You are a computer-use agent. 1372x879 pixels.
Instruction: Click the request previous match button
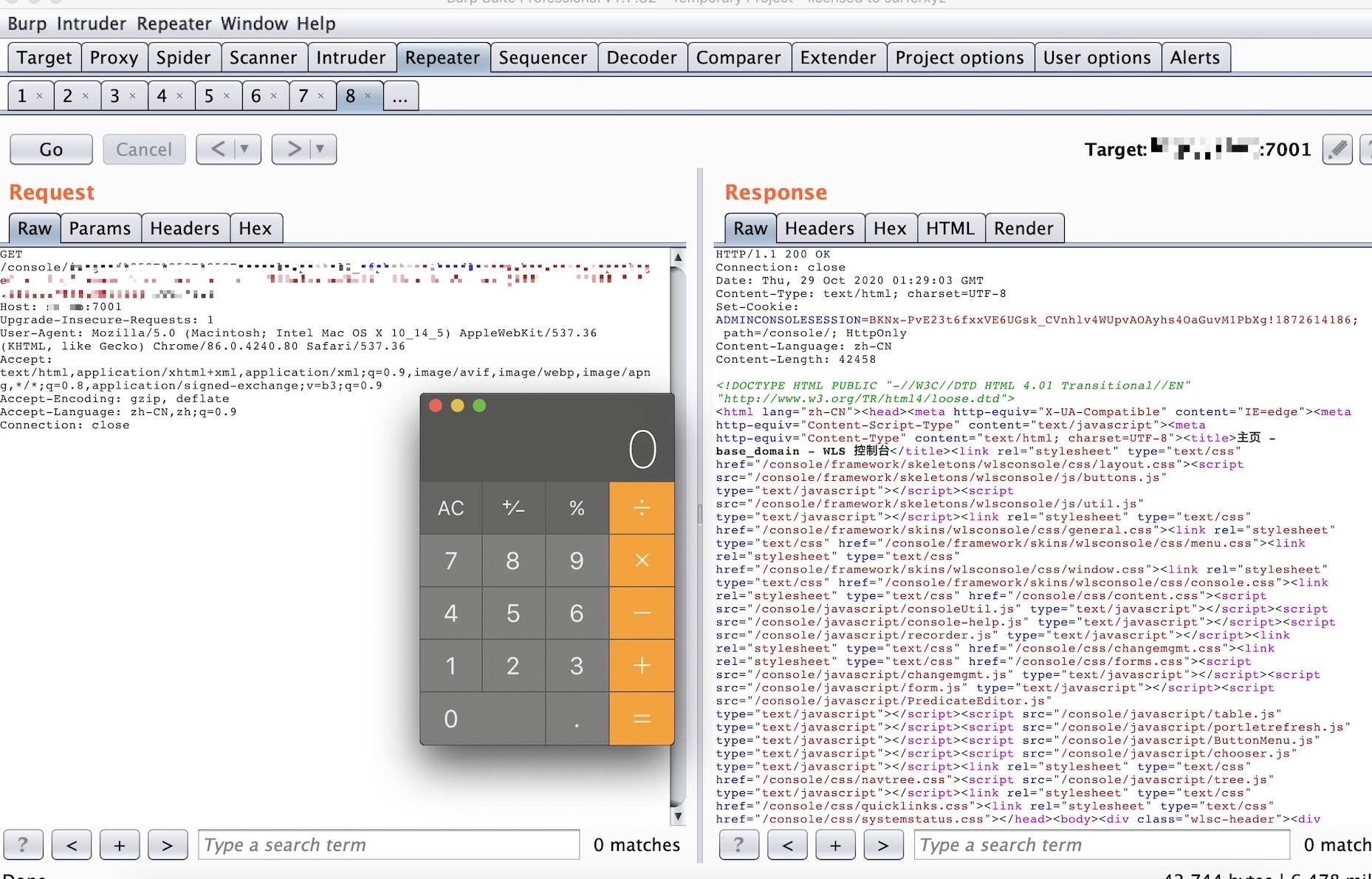[x=72, y=845]
